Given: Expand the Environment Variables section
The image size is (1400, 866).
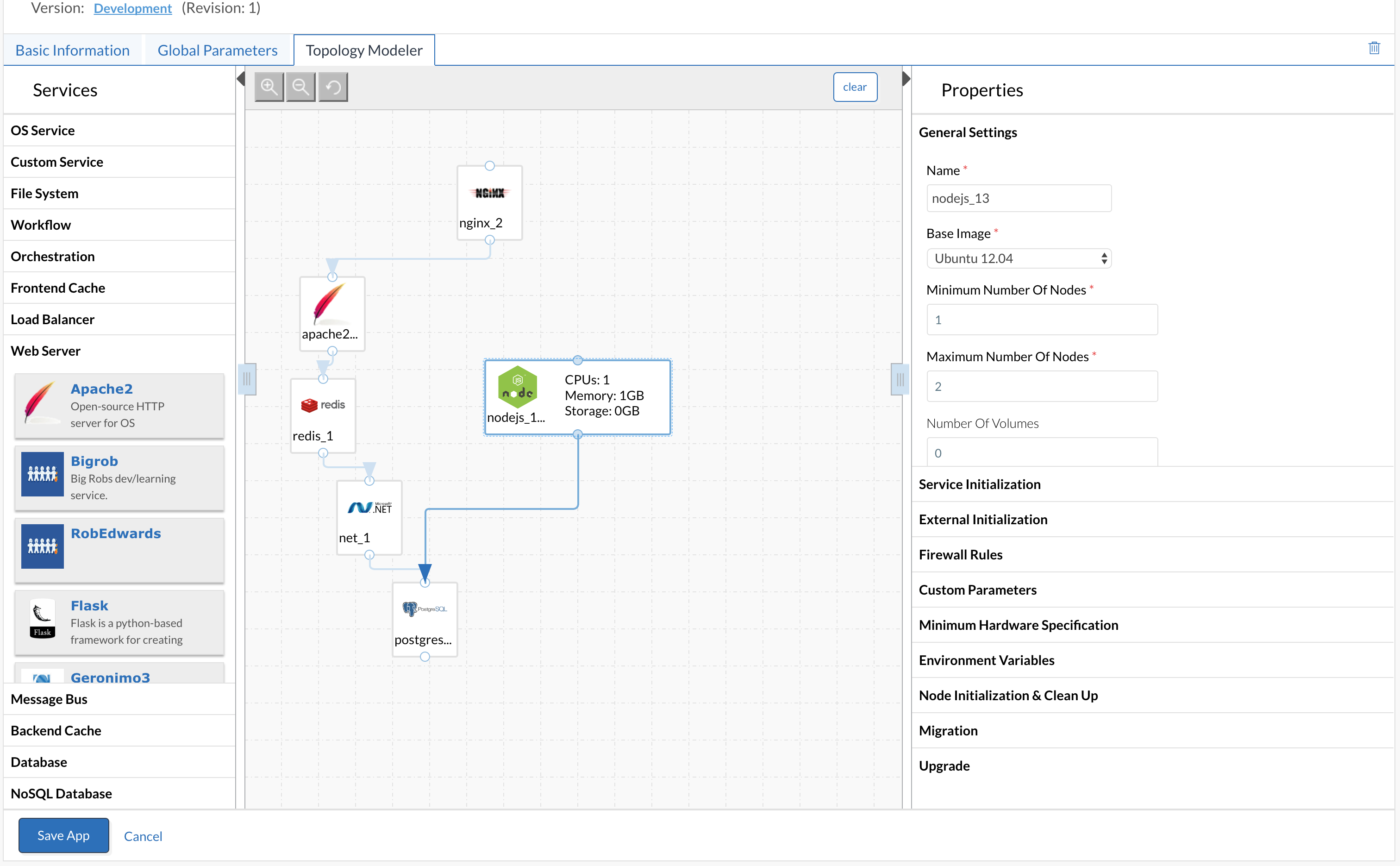Looking at the screenshot, I should tap(986, 660).
